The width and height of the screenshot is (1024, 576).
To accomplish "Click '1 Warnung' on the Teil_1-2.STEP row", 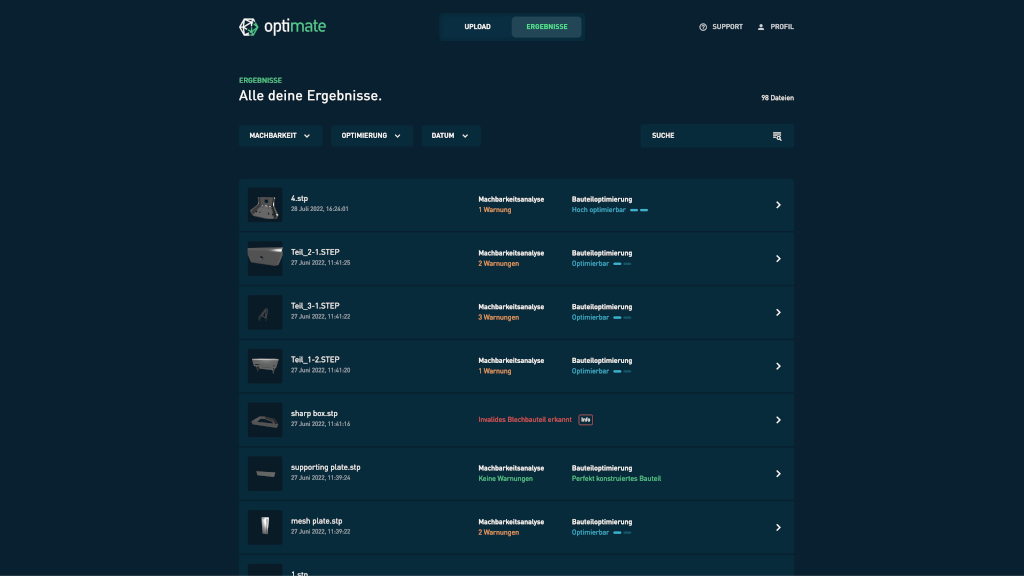I will click(494, 371).
